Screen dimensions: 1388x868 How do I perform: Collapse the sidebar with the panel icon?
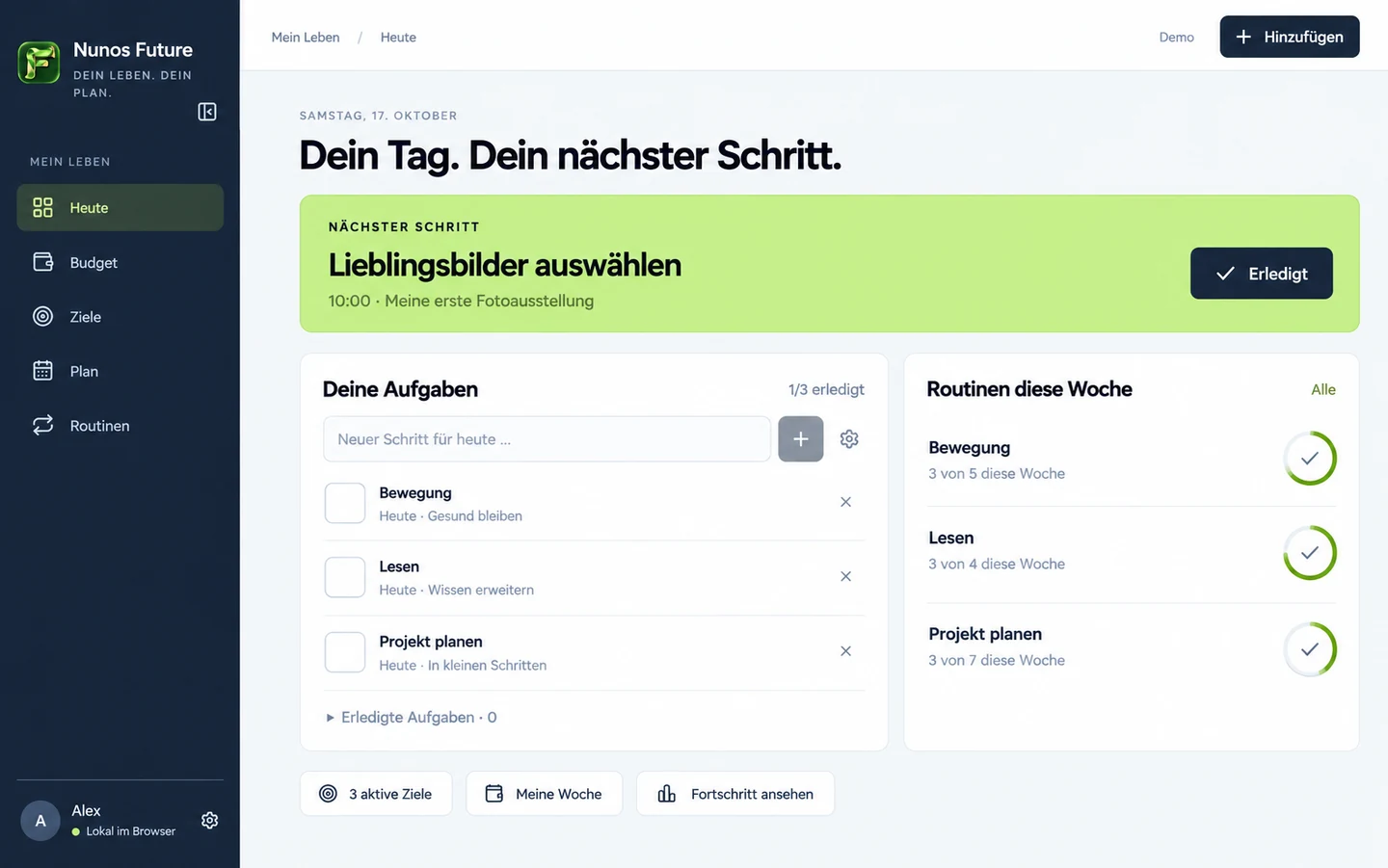pyautogui.click(x=207, y=112)
